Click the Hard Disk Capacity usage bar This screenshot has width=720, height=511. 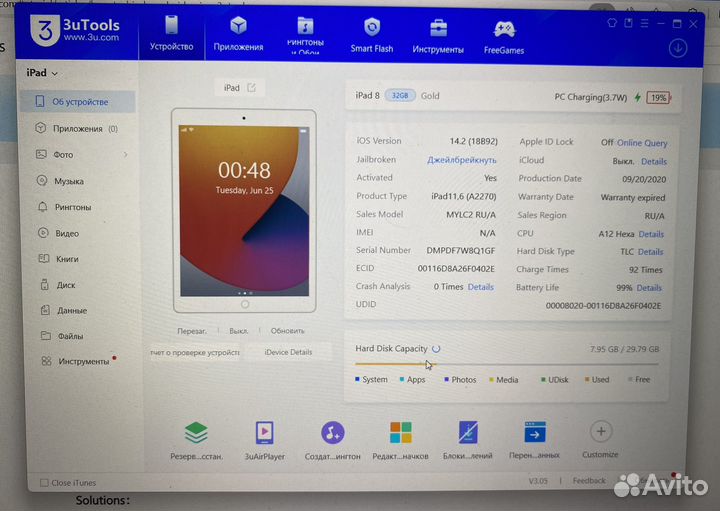point(506,364)
